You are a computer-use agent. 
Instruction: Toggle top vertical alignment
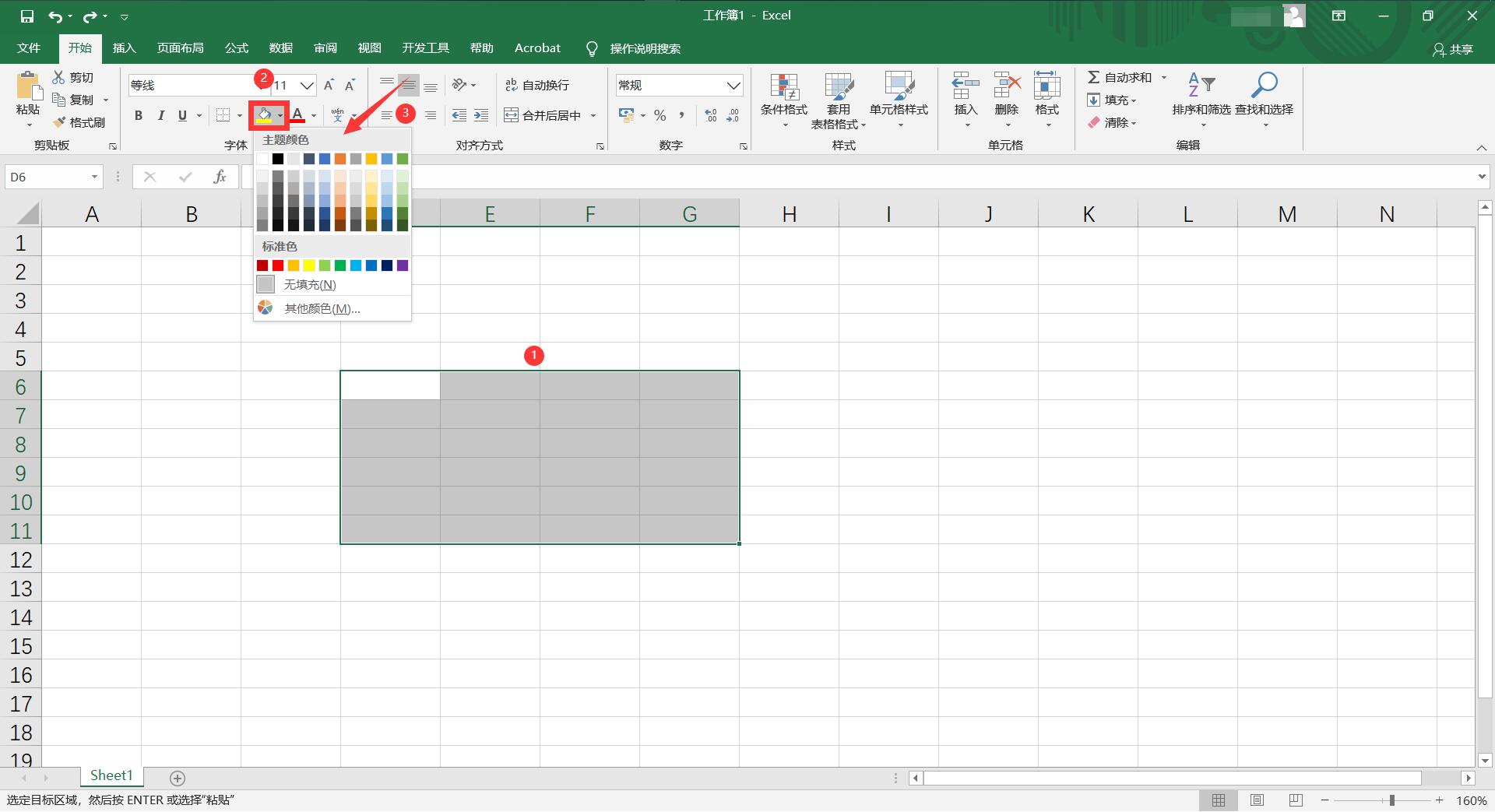click(x=387, y=85)
